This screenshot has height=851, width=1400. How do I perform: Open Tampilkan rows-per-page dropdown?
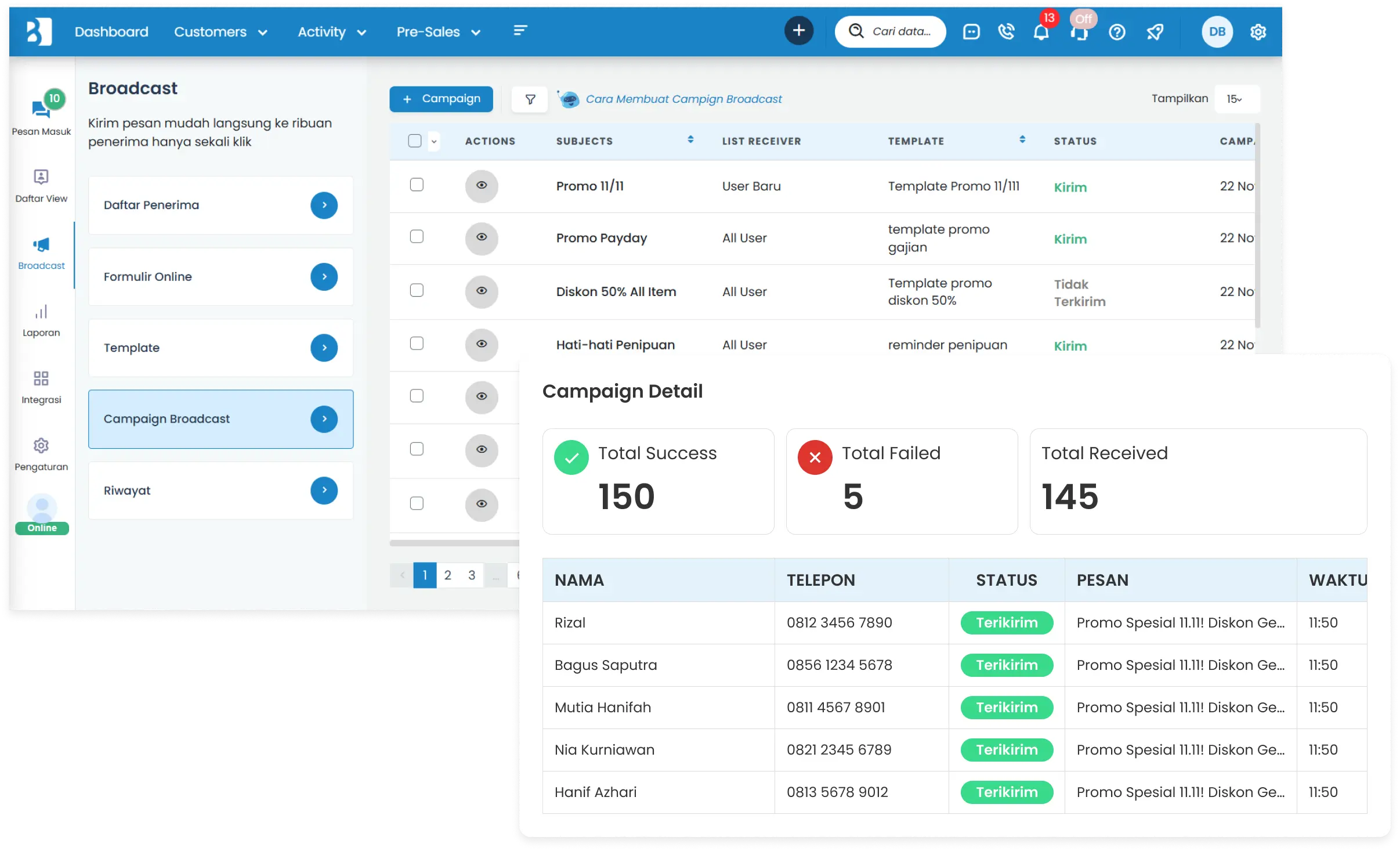coord(1236,99)
